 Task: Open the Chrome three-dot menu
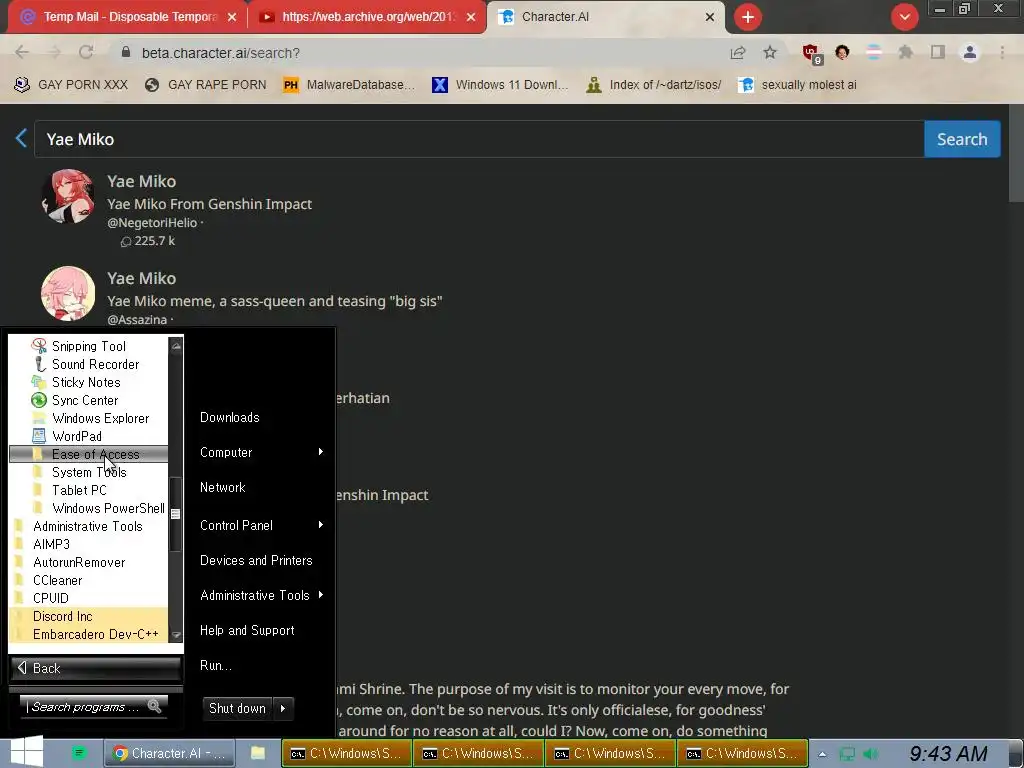coord(1002,52)
